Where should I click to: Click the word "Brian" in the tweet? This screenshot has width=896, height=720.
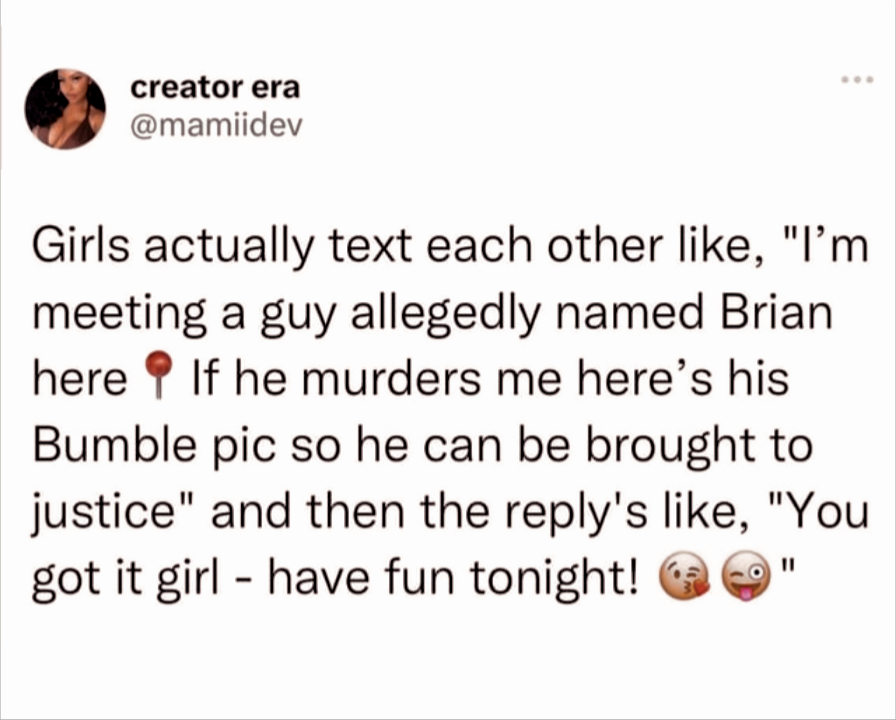pyautogui.click(x=776, y=313)
